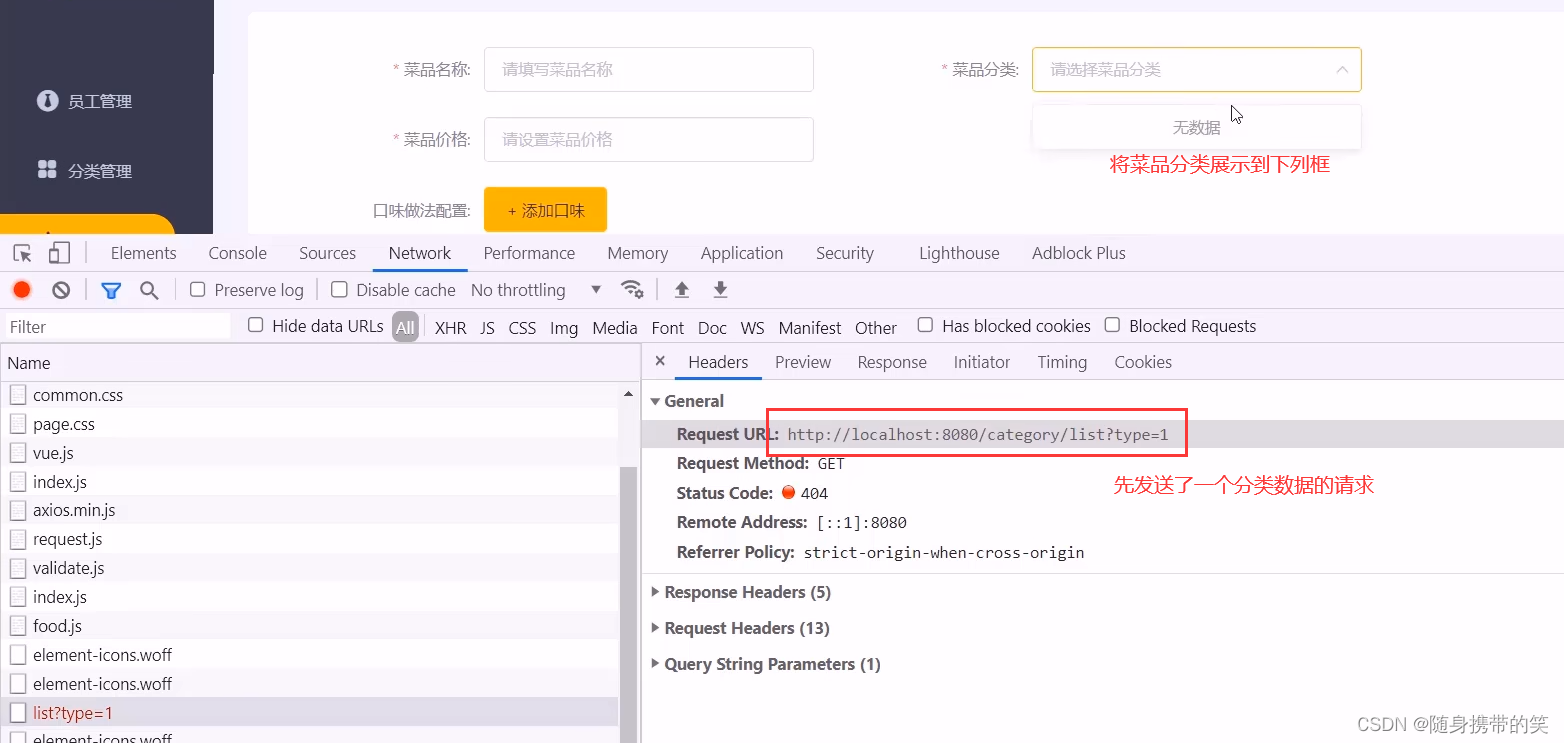Select page.css file icon
This screenshot has width=1564, height=743.
tap(18, 424)
